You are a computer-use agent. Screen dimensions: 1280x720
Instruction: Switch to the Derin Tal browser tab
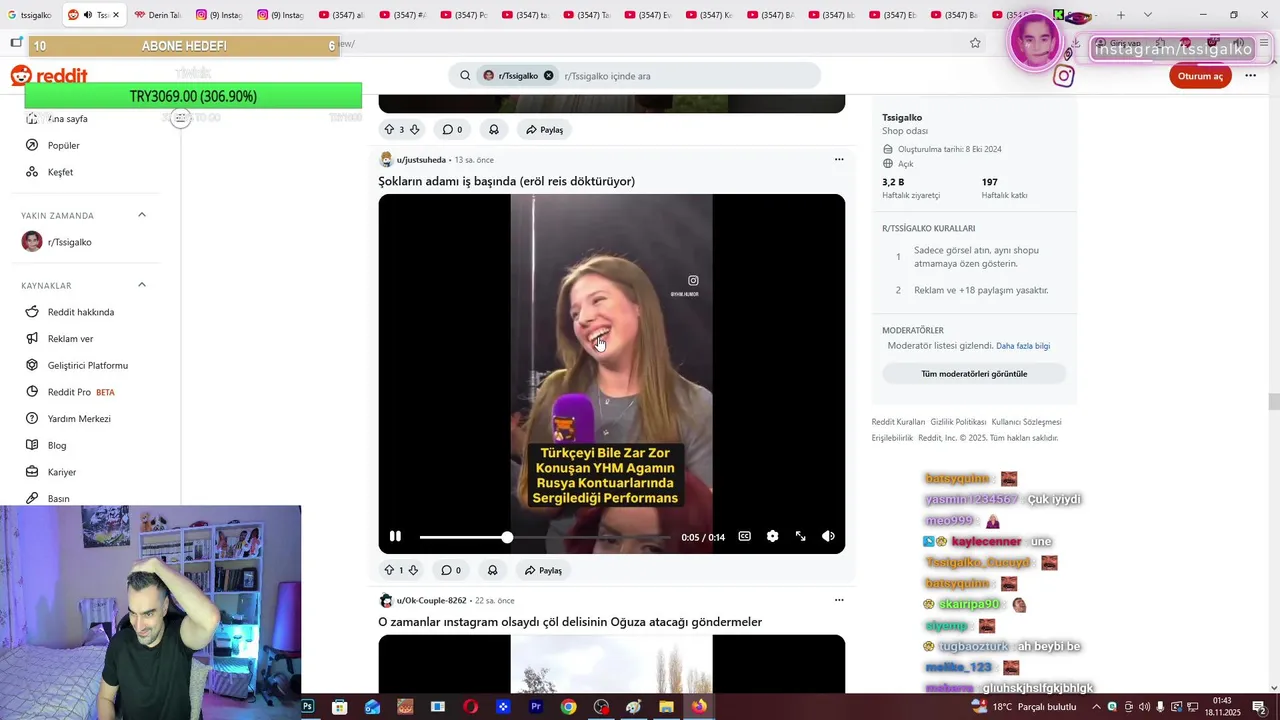(156, 15)
